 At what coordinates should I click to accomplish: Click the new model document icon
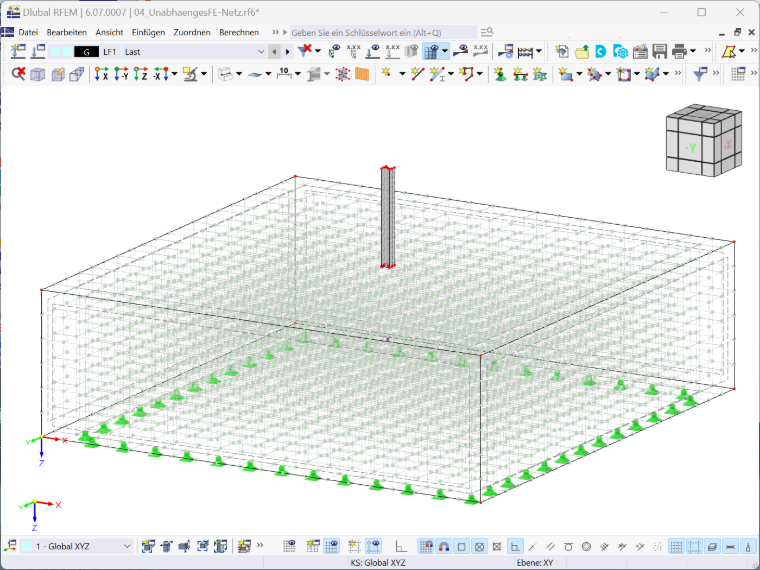click(x=562, y=51)
